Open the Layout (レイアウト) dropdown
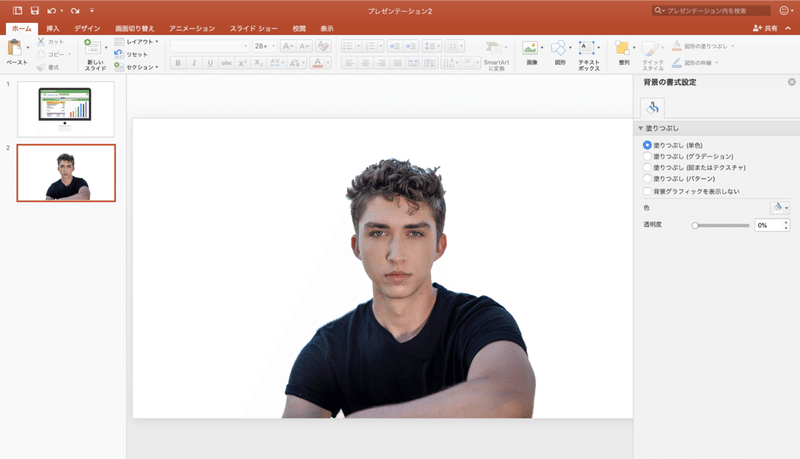Image resolution: width=800 pixels, height=459 pixels. [x=137, y=42]
